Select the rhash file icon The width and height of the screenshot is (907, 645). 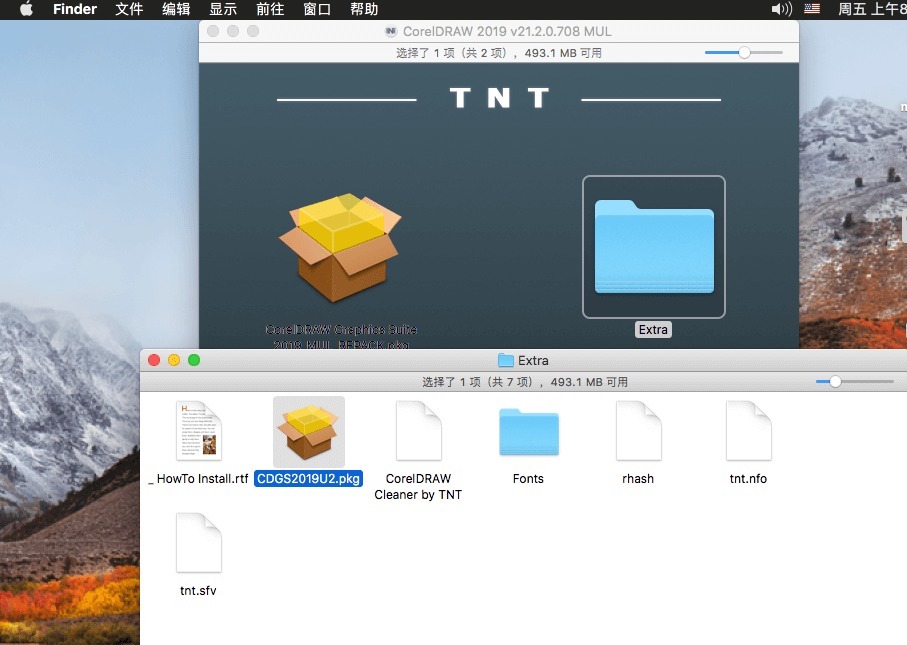(638, 431)
